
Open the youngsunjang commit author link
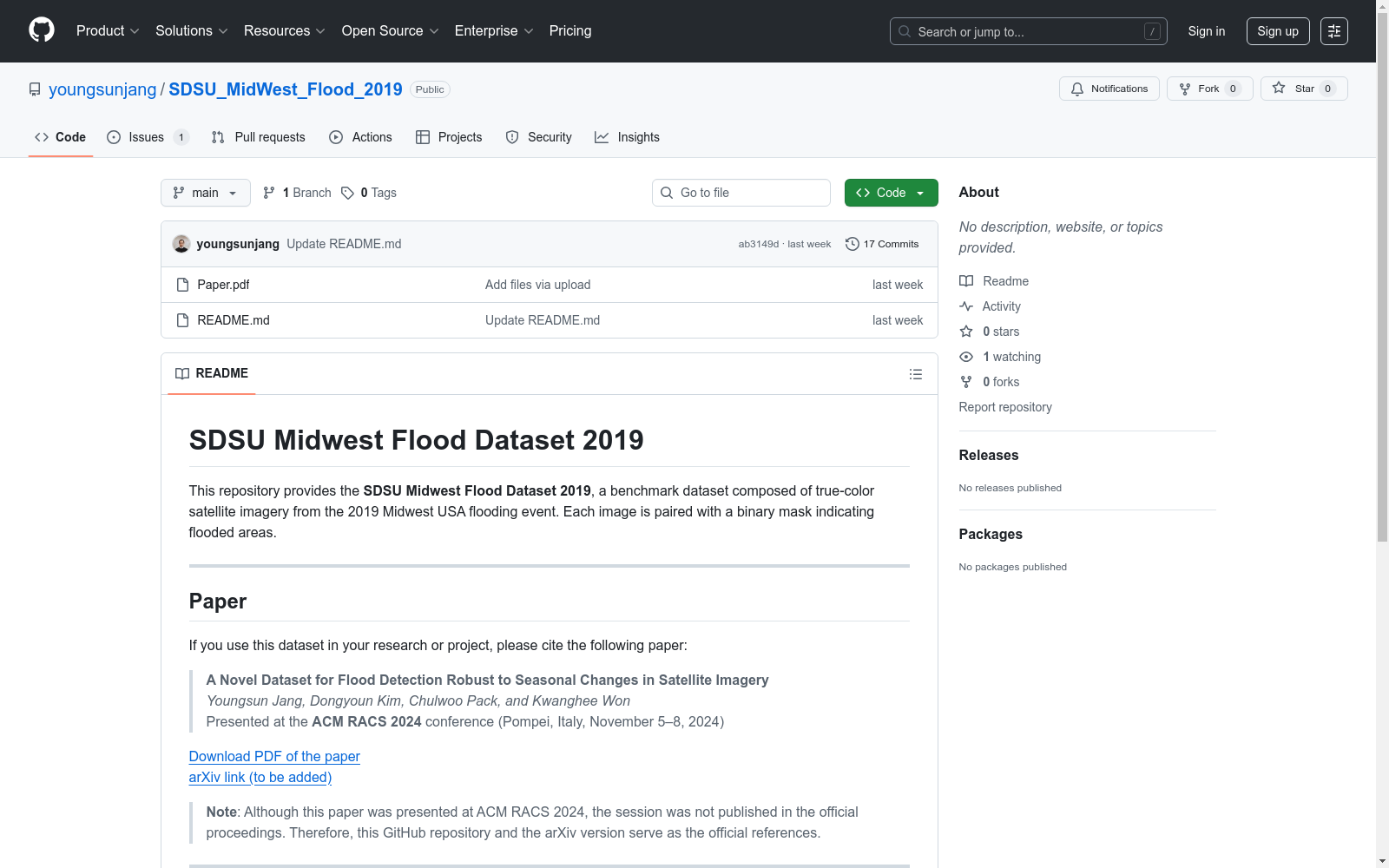tap(238, 244)
